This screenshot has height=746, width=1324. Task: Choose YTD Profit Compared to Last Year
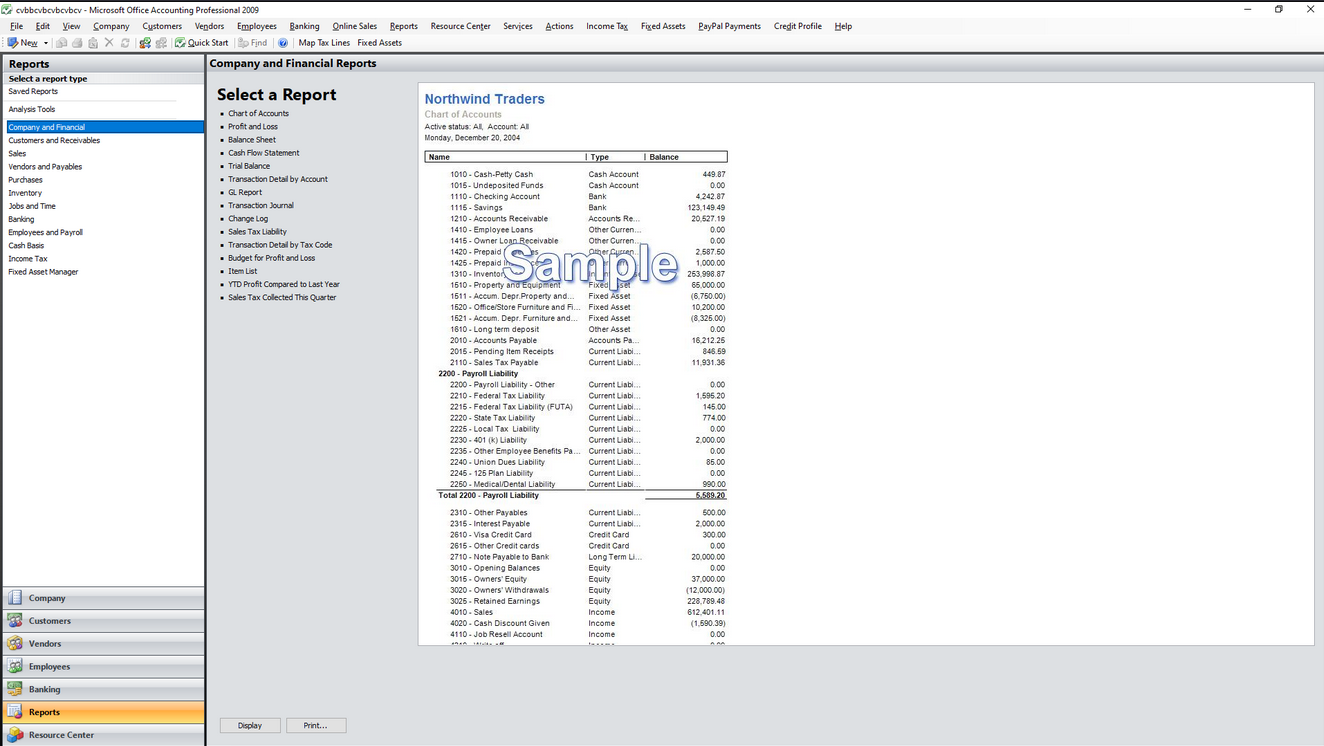click(x=284, y=284)
